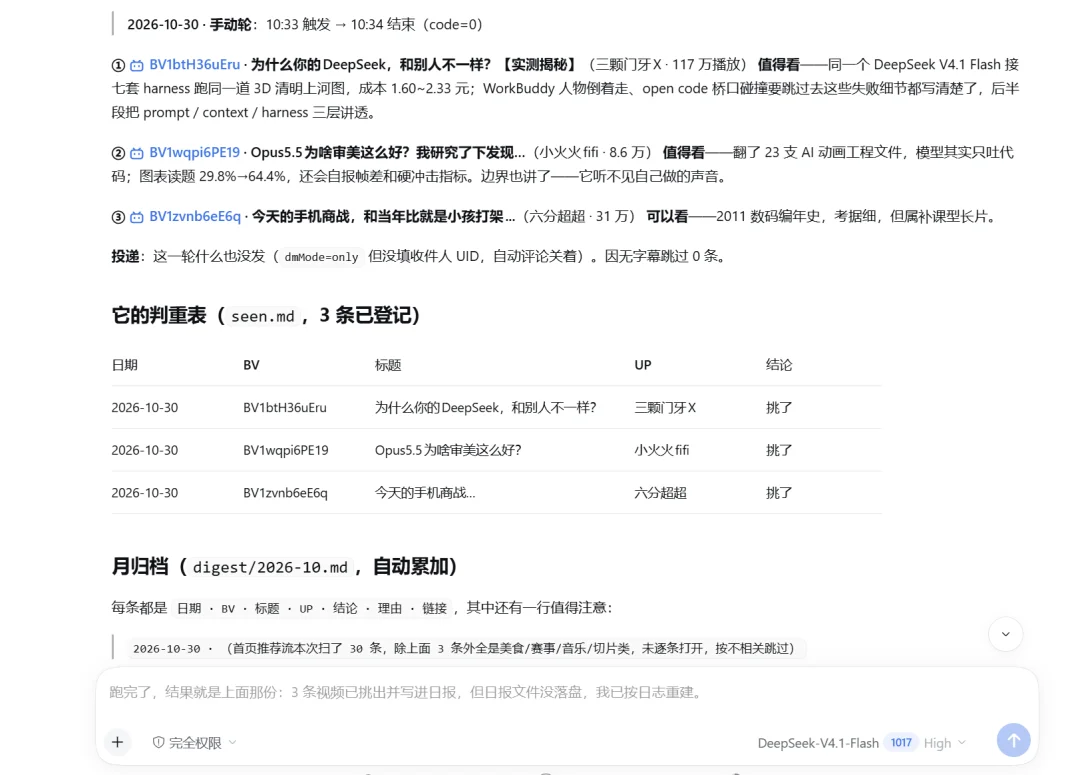Open the BV1wqpi6PE19 video link

tap(194, 152)
